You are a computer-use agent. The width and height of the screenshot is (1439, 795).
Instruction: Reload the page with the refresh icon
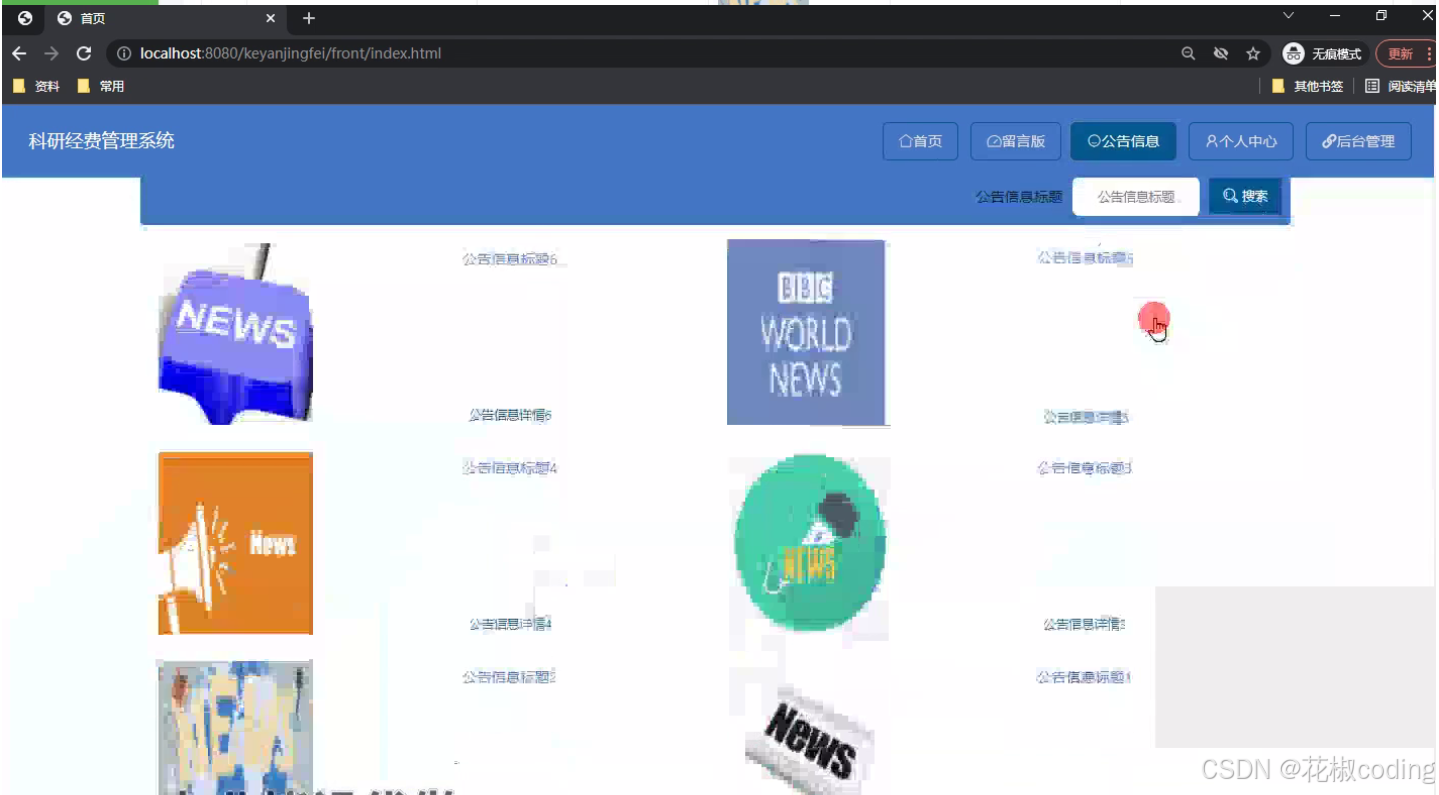(x=84, y=53)
